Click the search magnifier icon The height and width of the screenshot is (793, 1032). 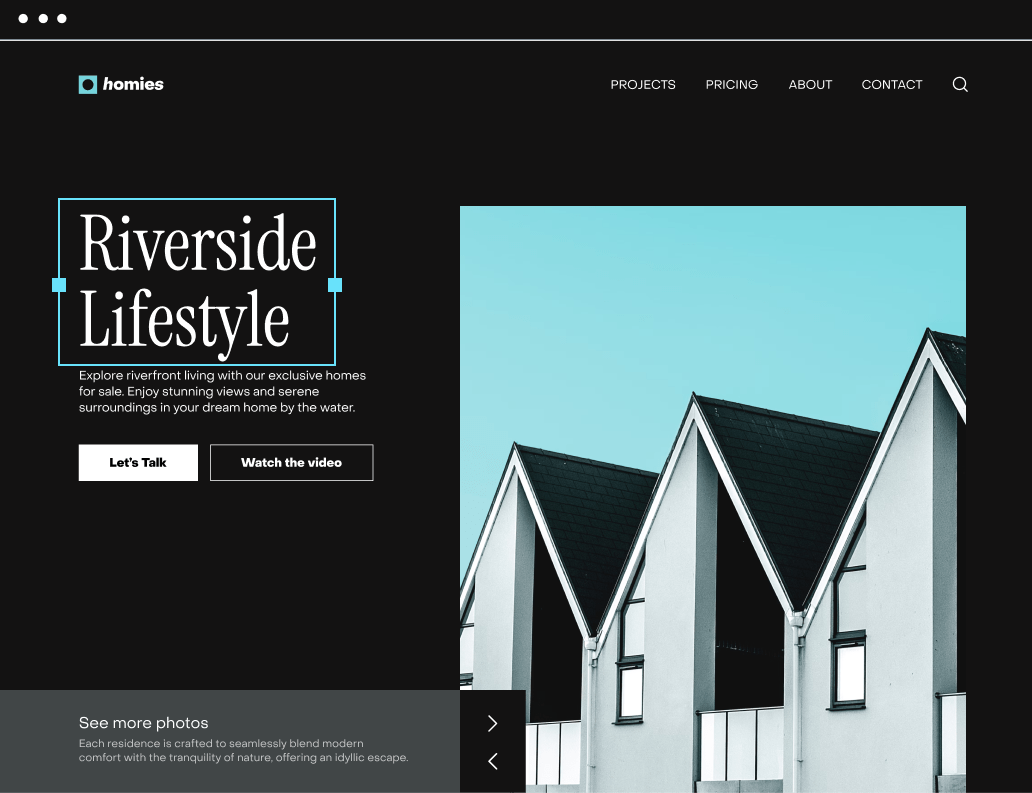coord(960,85)
